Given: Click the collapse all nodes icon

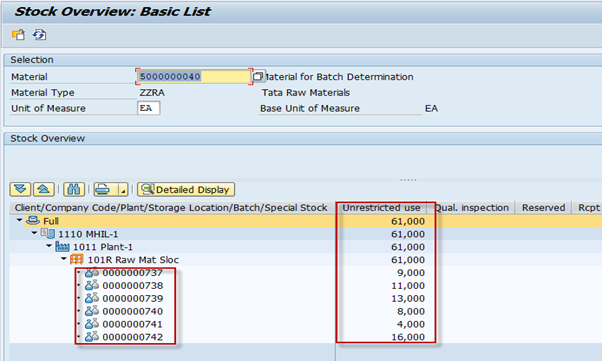Looking at the screenshot, I should pyautogui.click(x=44, y=189).
